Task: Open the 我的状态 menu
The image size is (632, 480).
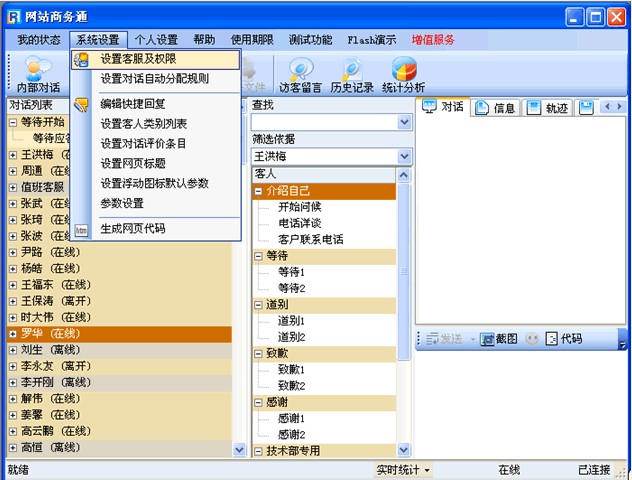Action: click(39, 40)
